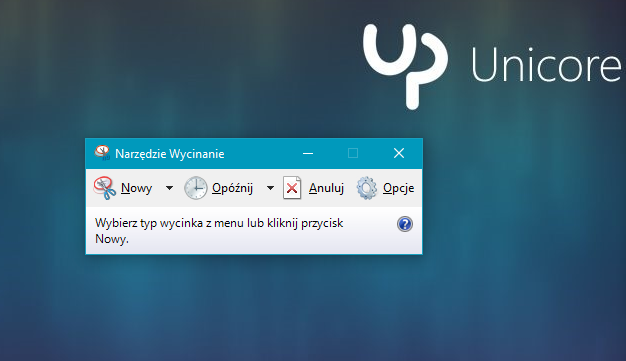
Task: Click the Unicore text on the desktop
Action: coord(546,64)
